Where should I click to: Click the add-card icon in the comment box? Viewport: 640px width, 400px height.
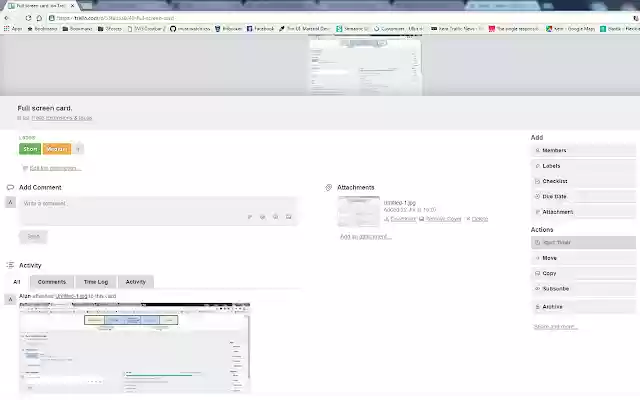[x=289, y=217]
